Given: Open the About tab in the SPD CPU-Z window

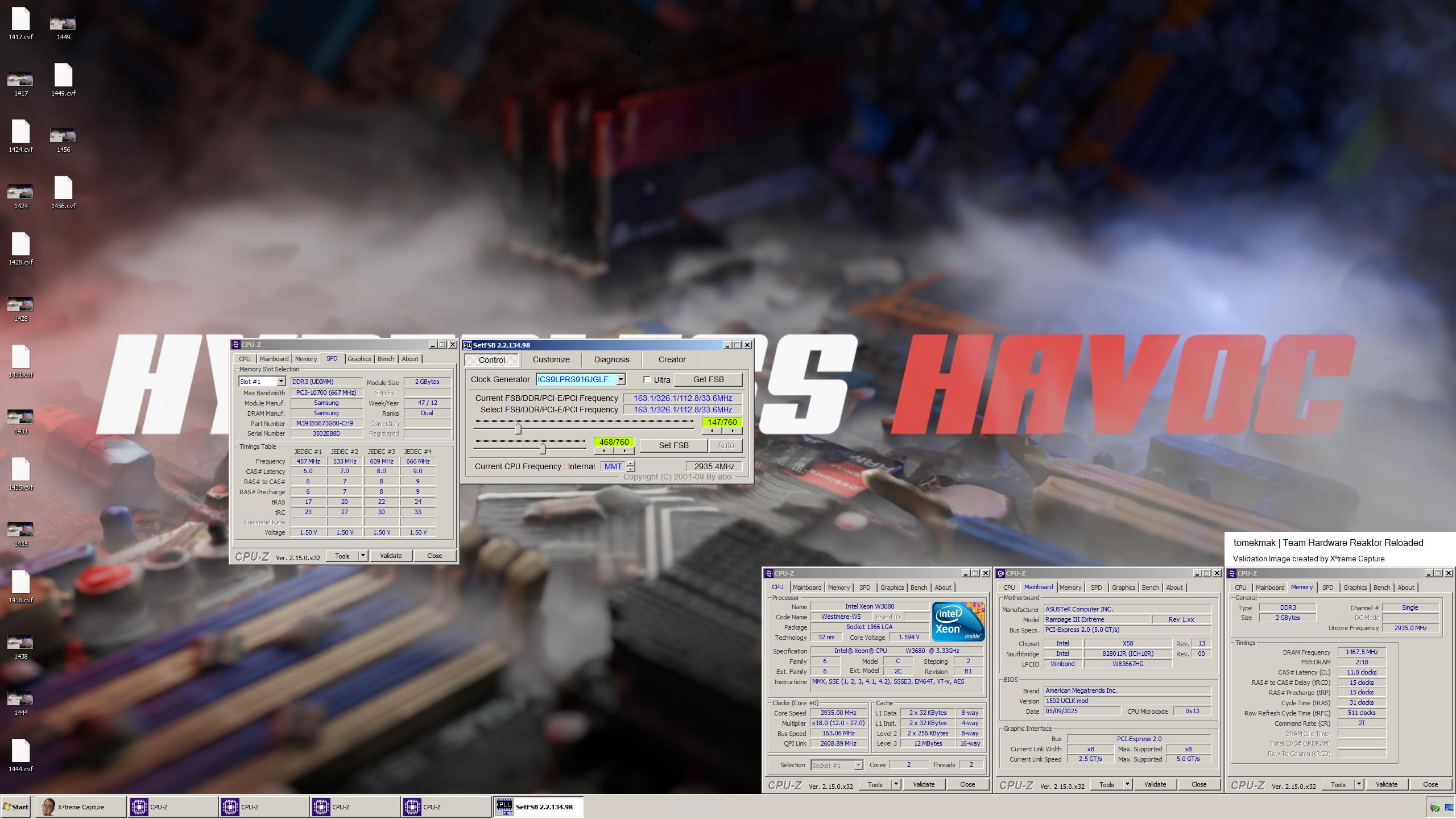Looking at the screenshot, I should tap(410, 359).
